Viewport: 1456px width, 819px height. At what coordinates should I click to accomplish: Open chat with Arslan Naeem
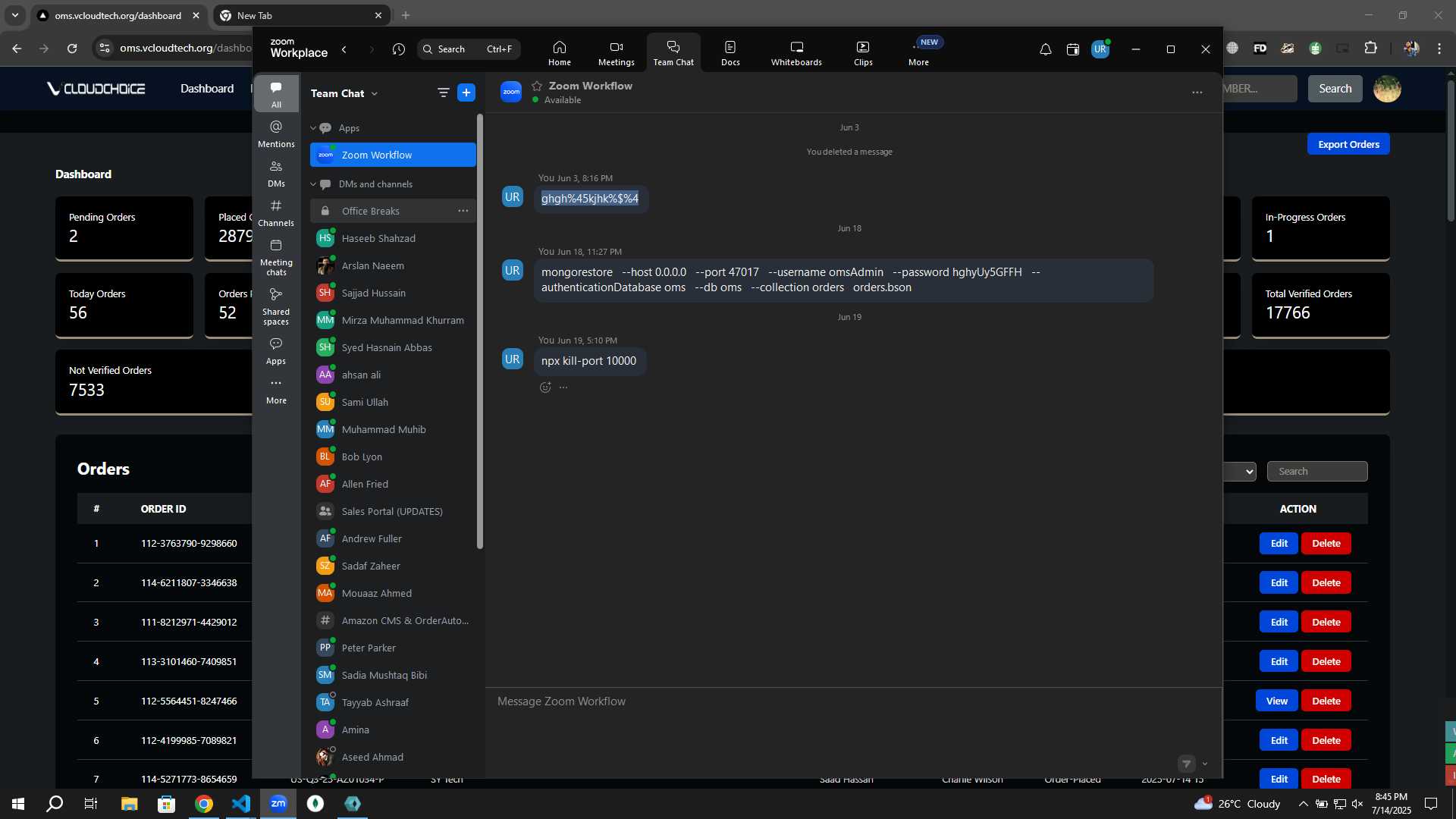click(393, 265)
